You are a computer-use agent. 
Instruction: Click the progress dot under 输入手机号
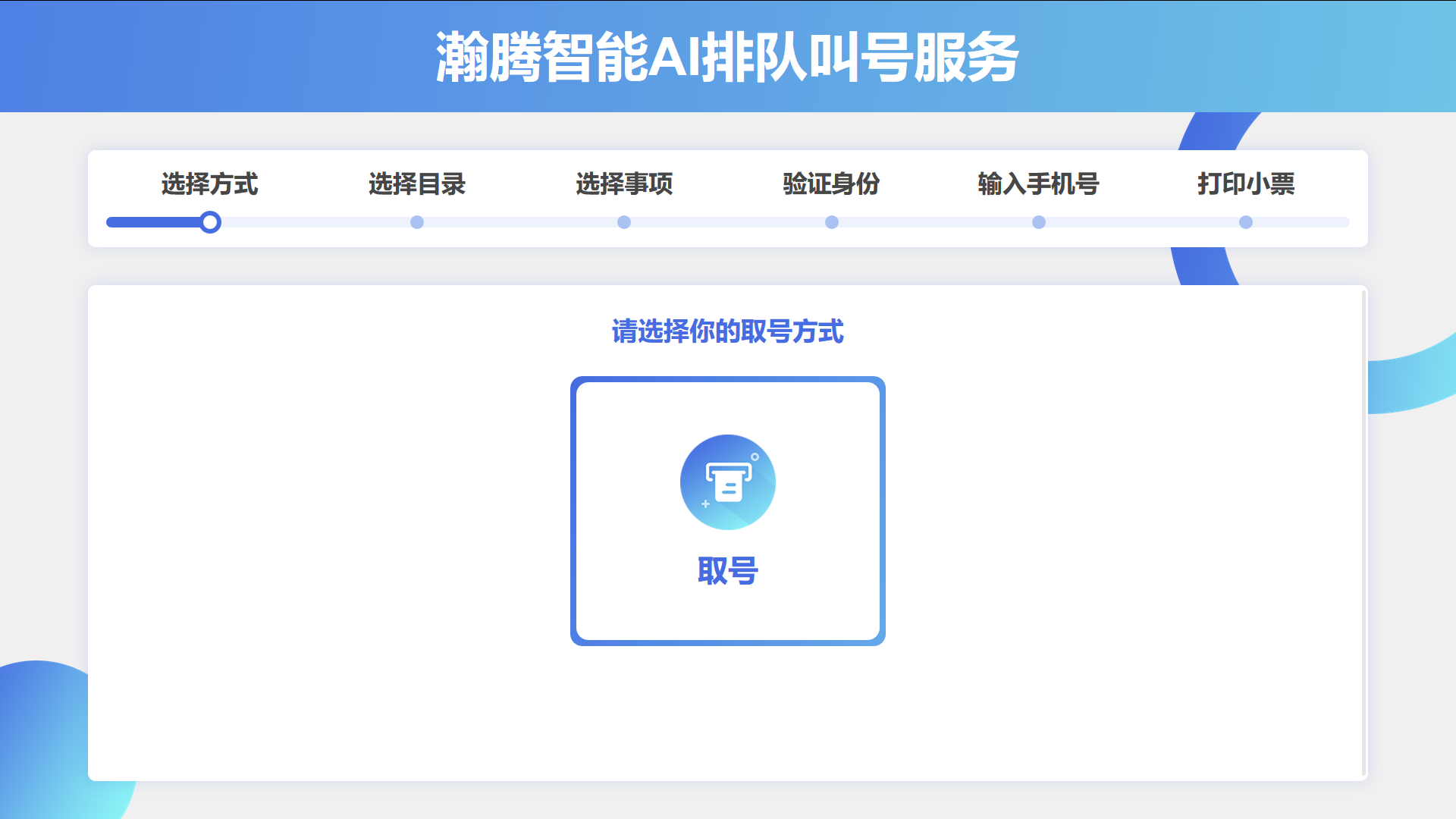pyautogui.click(x=1039, y=222)
